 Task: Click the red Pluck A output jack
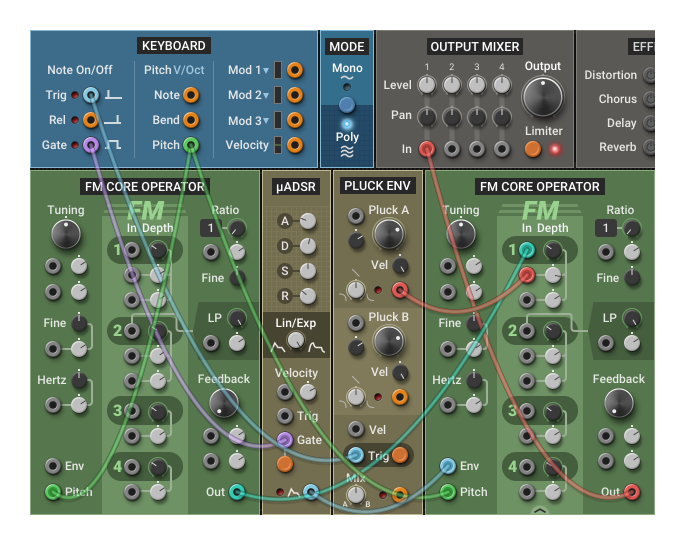click(x=400, y=291)
